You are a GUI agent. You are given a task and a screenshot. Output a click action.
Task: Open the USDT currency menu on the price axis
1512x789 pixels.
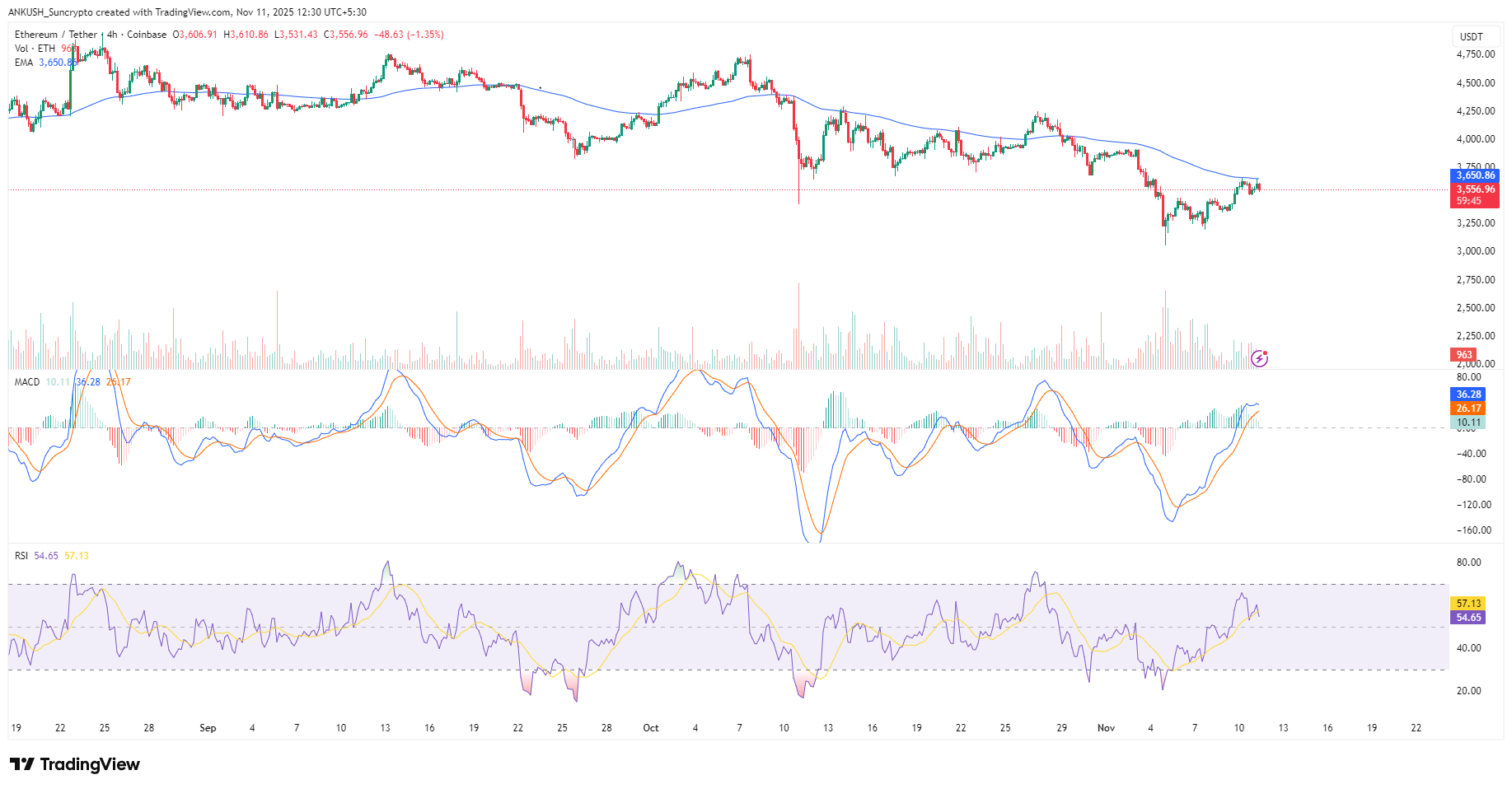click(x=1473, y=35)
